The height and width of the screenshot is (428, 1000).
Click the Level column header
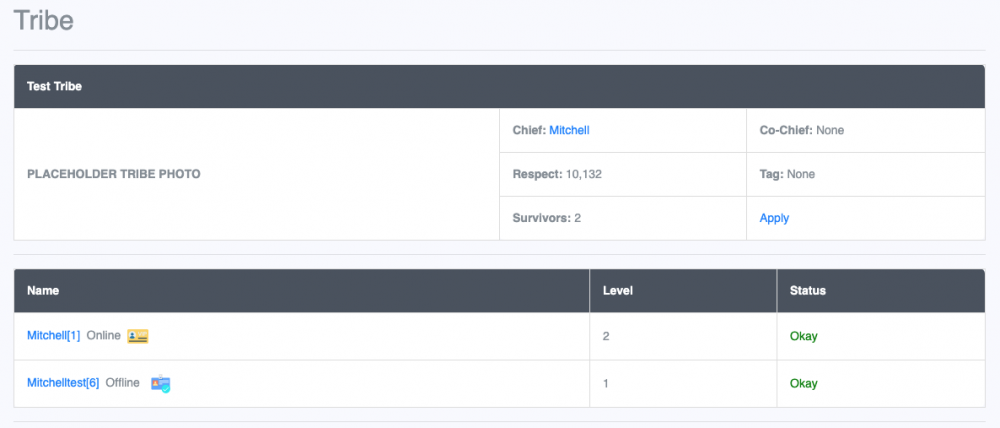(618, 291)
